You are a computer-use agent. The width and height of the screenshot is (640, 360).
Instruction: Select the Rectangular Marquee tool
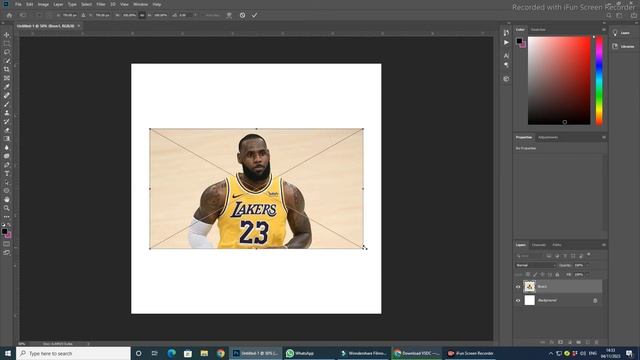point(7,43)
